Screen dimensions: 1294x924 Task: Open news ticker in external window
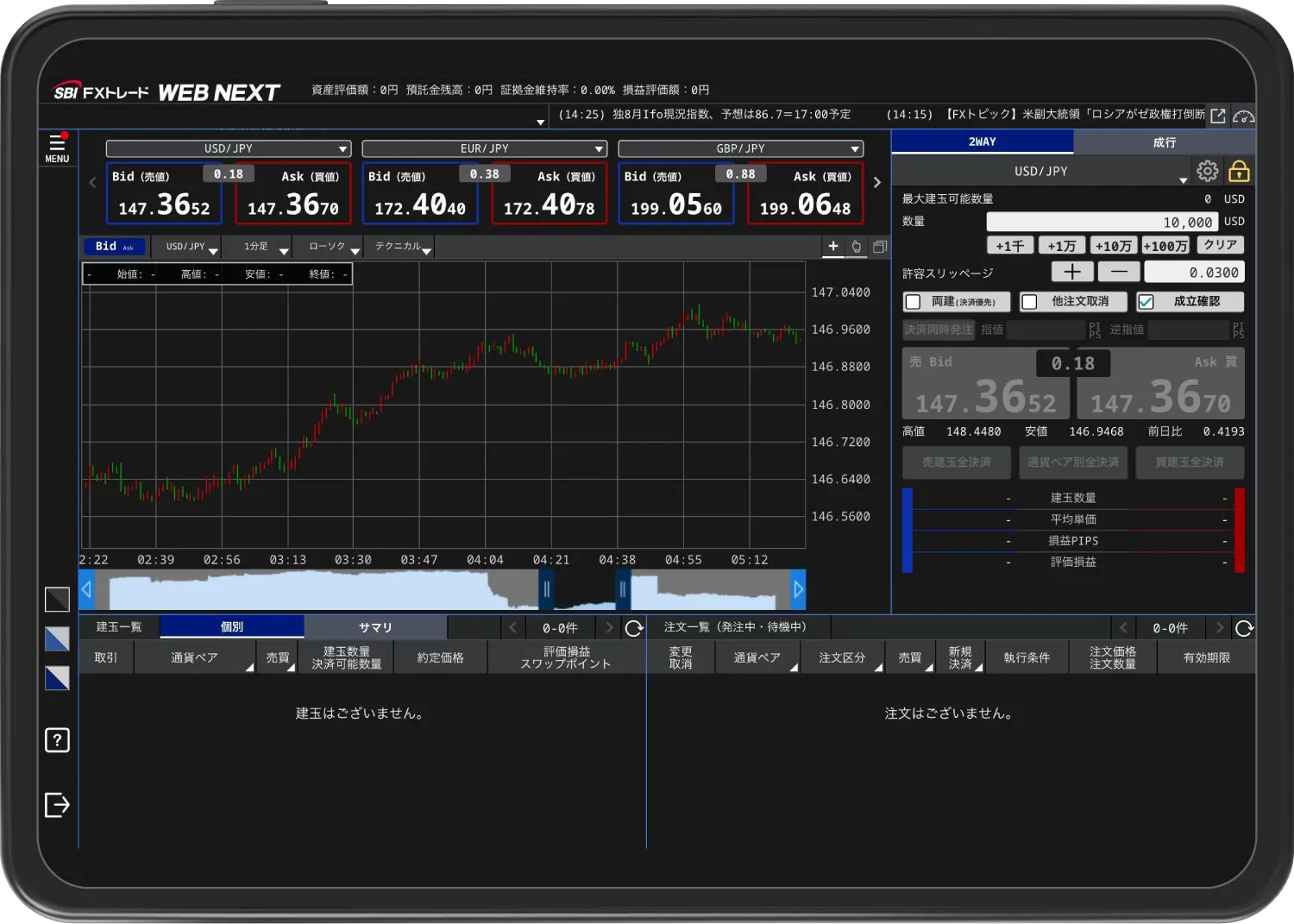pyautogui.click(x=1218, y=116)
